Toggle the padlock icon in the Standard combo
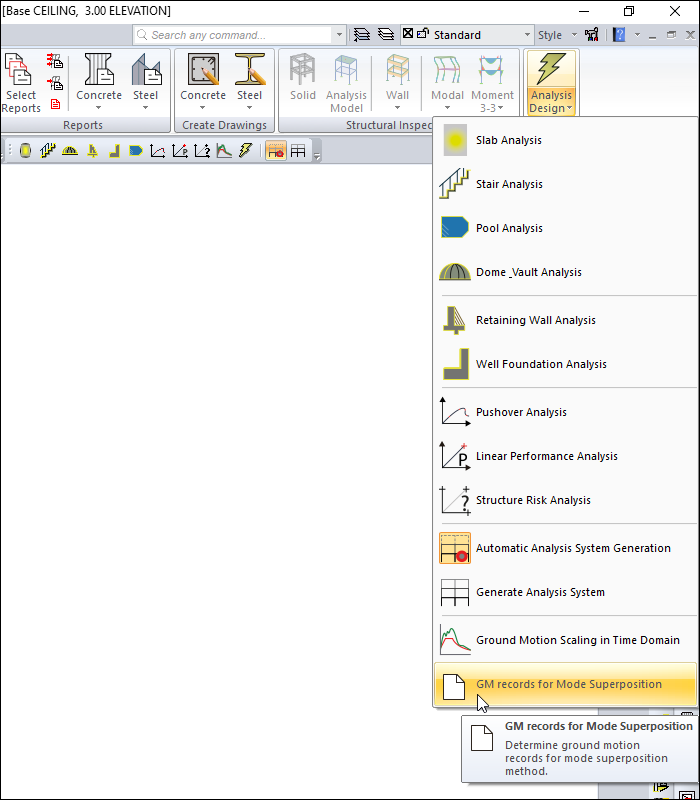 422,34
